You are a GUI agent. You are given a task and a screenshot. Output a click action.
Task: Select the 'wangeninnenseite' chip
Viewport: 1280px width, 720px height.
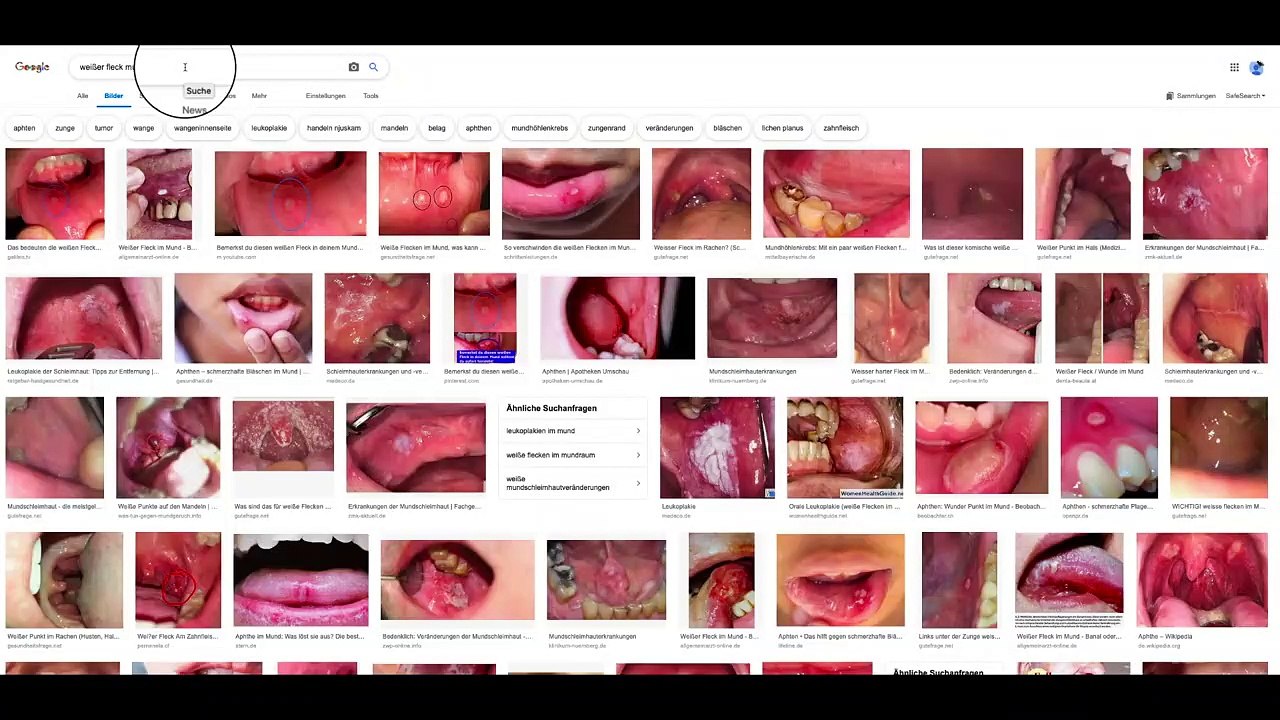(203, 128)
